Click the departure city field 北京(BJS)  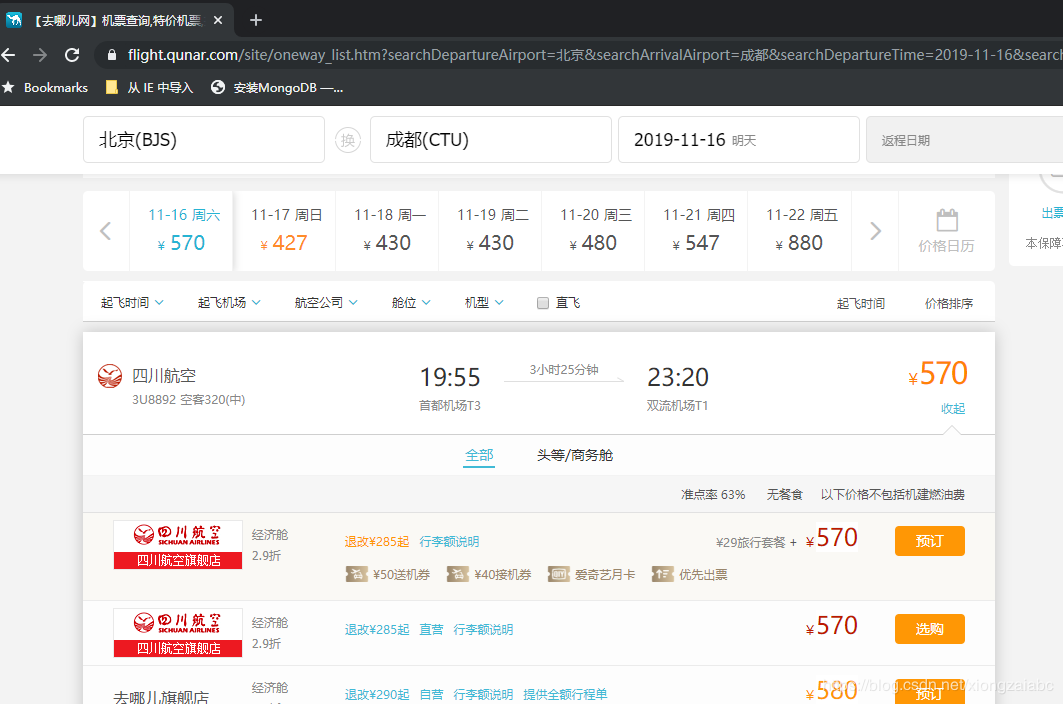[204, 140]
